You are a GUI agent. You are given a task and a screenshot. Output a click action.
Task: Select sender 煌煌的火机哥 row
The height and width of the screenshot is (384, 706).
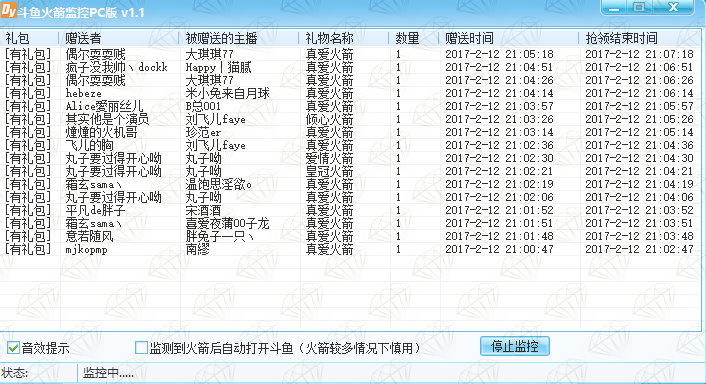coord(350,132)
